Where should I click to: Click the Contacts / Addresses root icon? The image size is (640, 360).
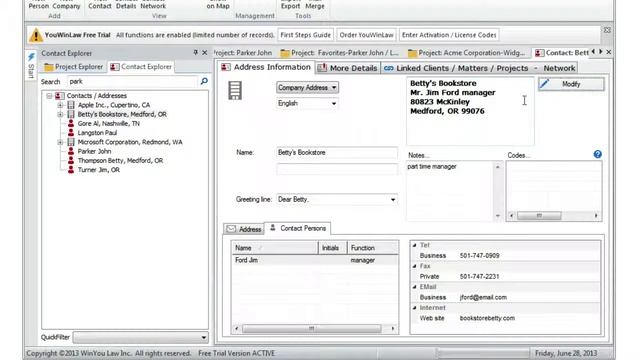pos(60,96)
